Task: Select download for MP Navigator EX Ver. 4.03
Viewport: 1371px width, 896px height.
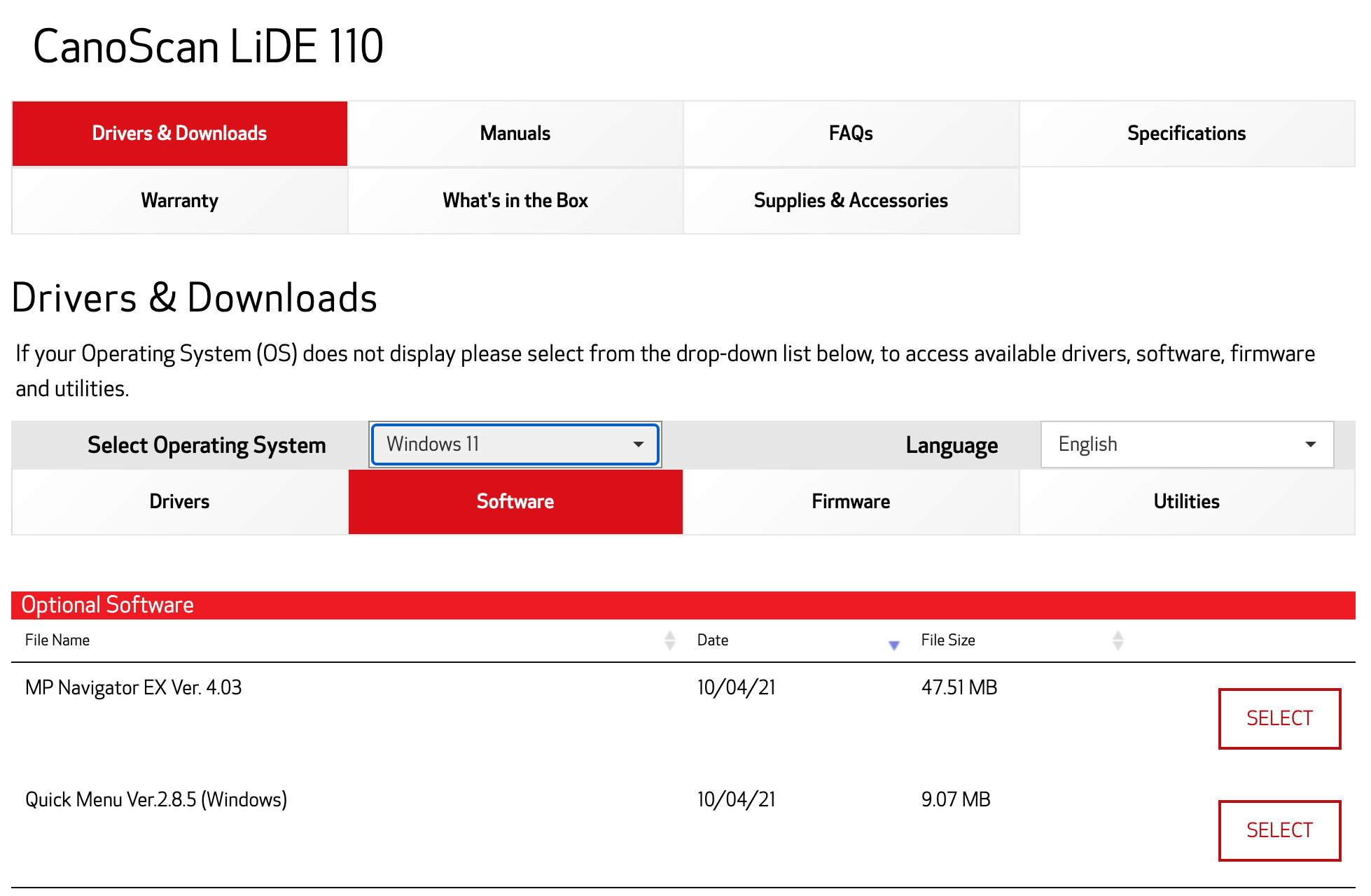Action: coord(1279,718)
